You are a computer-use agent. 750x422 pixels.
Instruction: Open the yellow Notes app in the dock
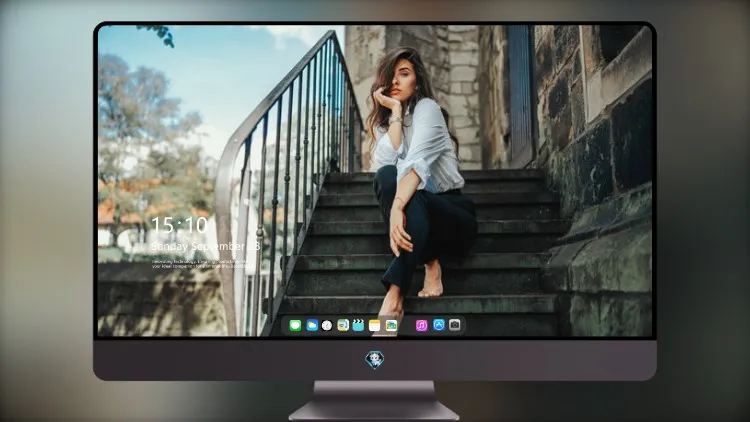[x=375, y=325]
